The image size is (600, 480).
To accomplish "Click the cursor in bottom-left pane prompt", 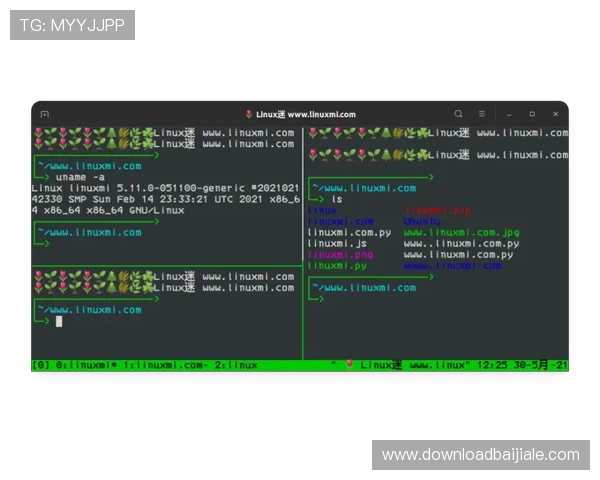I will 59,321.
